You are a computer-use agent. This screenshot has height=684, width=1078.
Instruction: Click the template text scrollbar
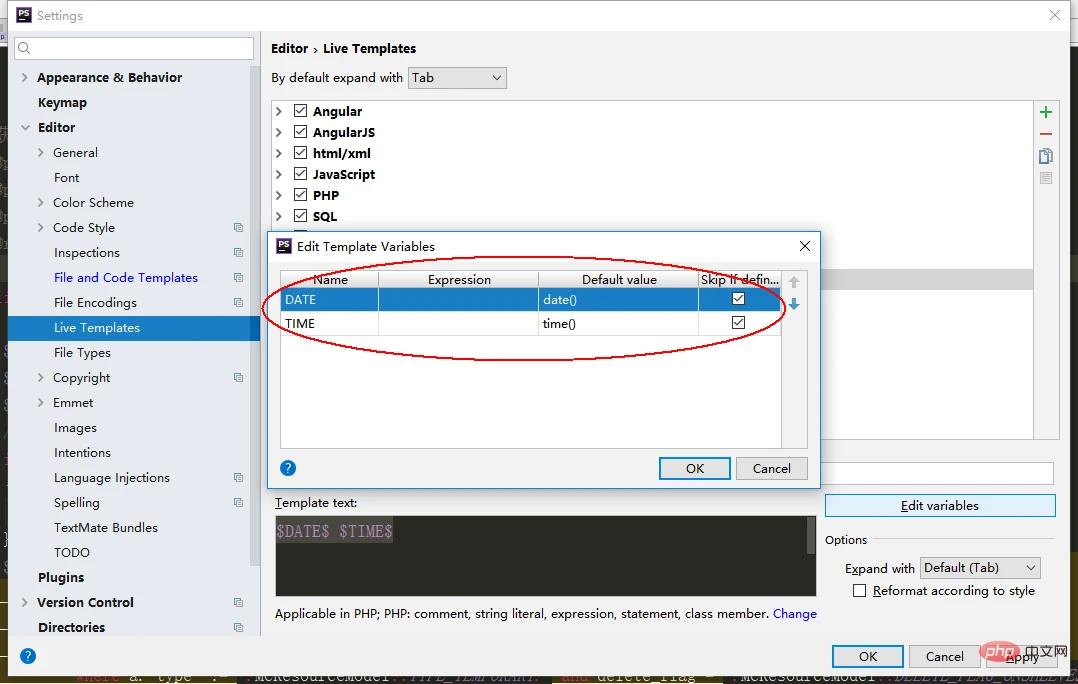[x=811, y=536]
